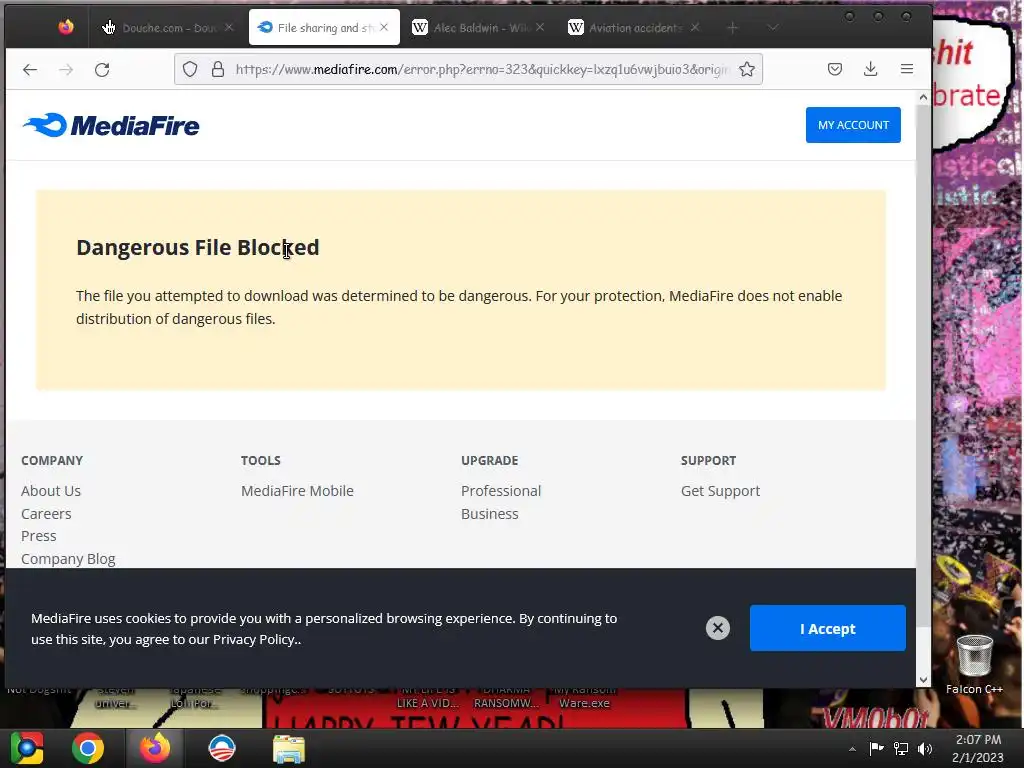Image resolution: width=1024 pixels, height=768 pixels.
Task: Click the network tray icon
Action: click(x=901, y=749)
